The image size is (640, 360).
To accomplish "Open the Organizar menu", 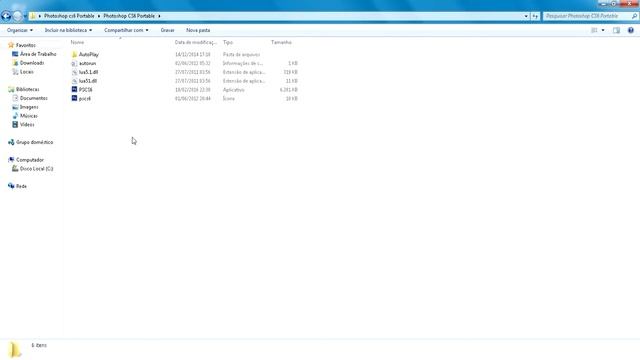I will [x=20, y=30].
